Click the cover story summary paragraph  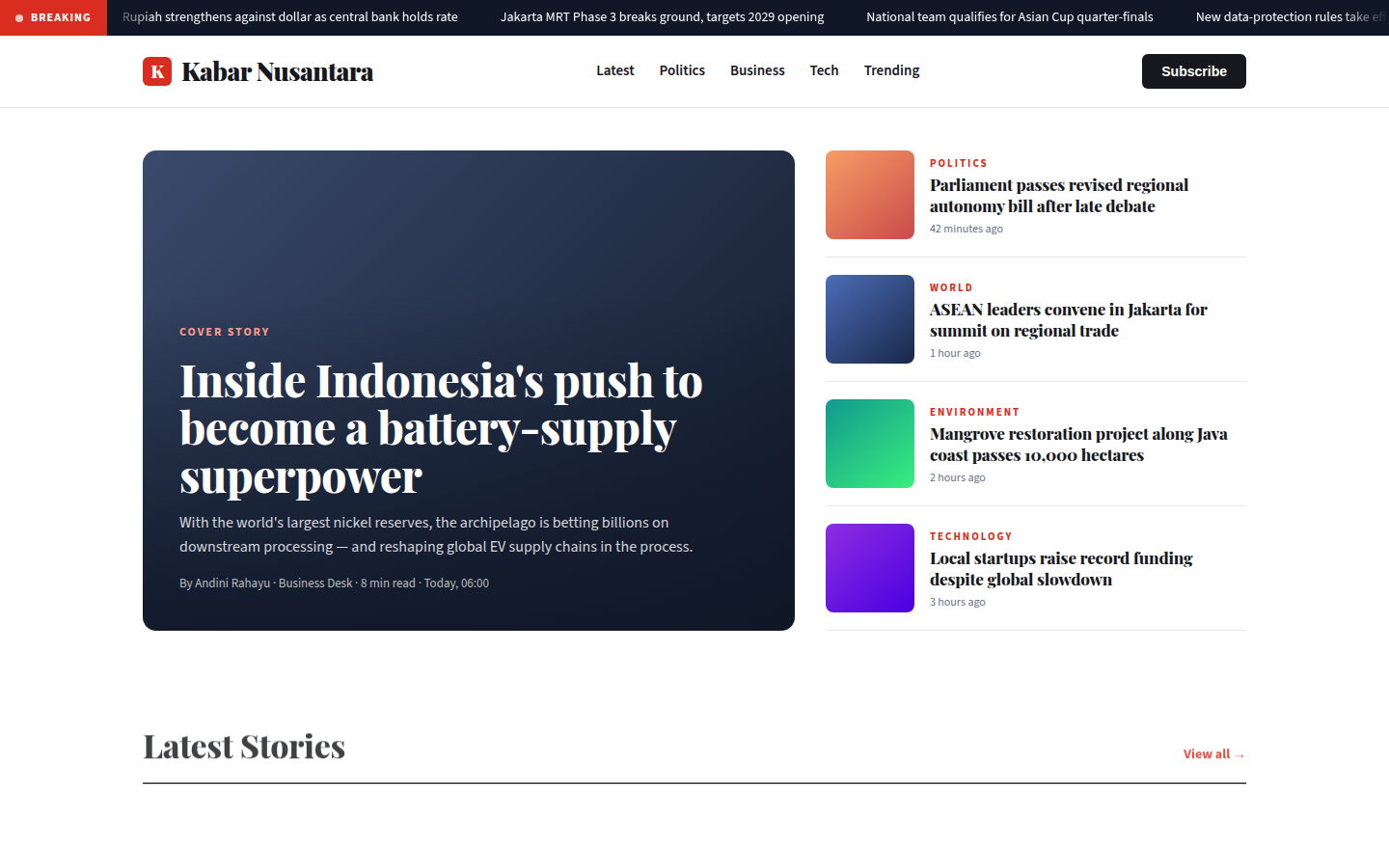(x=436, y=534)
